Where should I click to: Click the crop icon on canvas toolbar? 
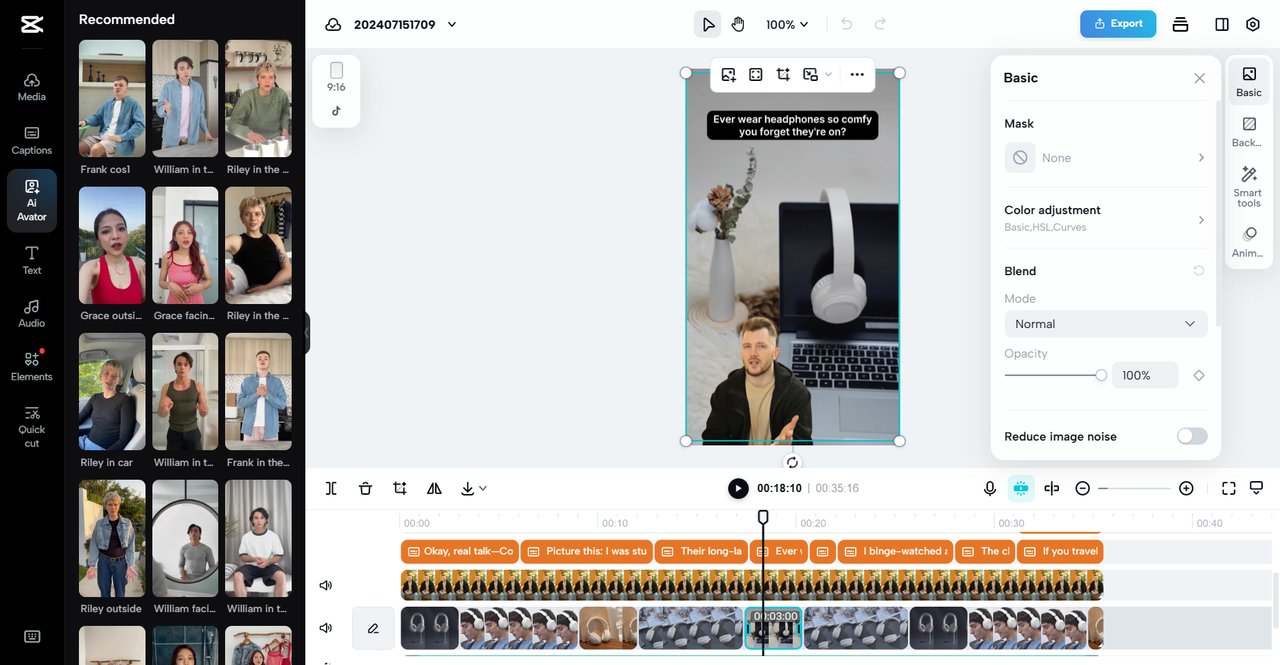(x=783, y=74)
